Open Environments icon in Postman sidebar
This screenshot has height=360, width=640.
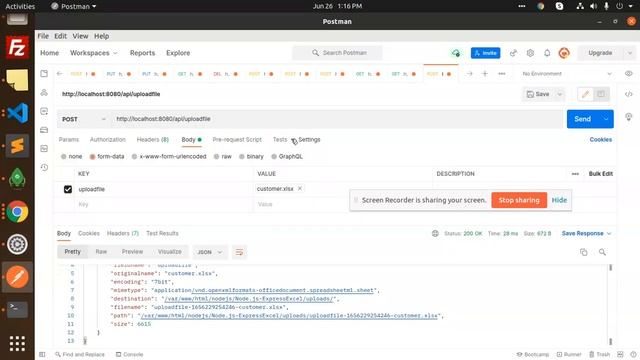tap(44, 111)
